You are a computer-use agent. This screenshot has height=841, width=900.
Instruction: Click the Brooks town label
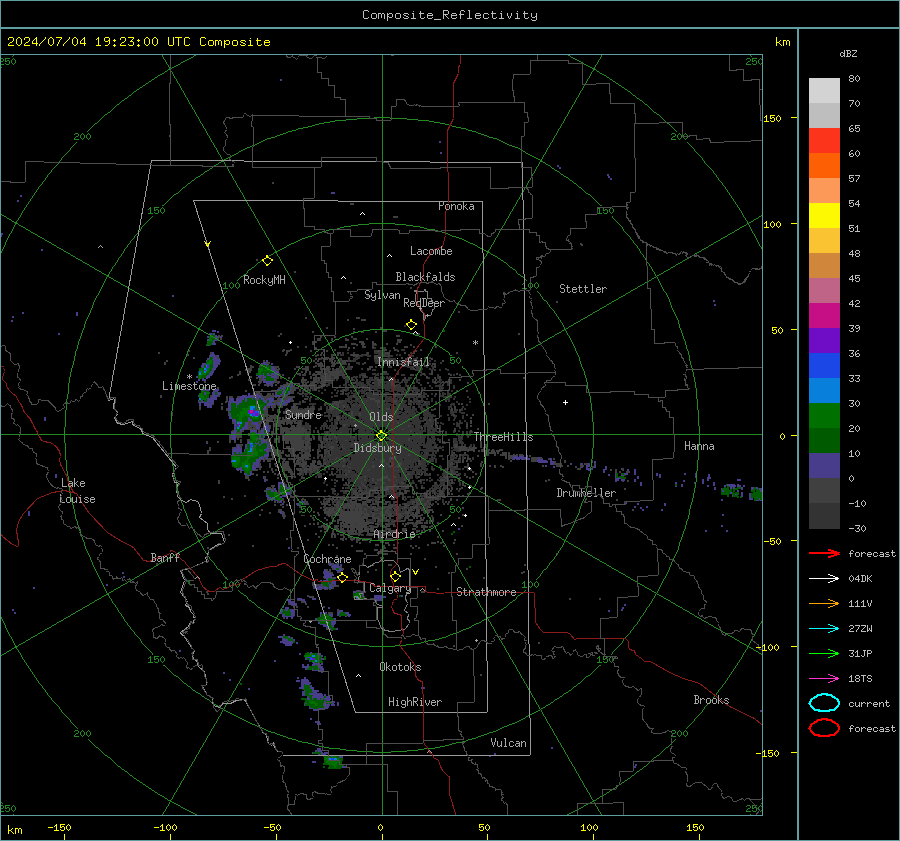click(711, 700)
